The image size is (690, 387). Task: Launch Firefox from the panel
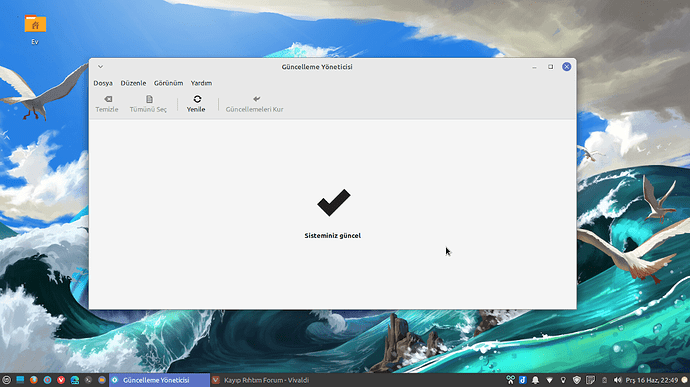(x=33, y=380)
